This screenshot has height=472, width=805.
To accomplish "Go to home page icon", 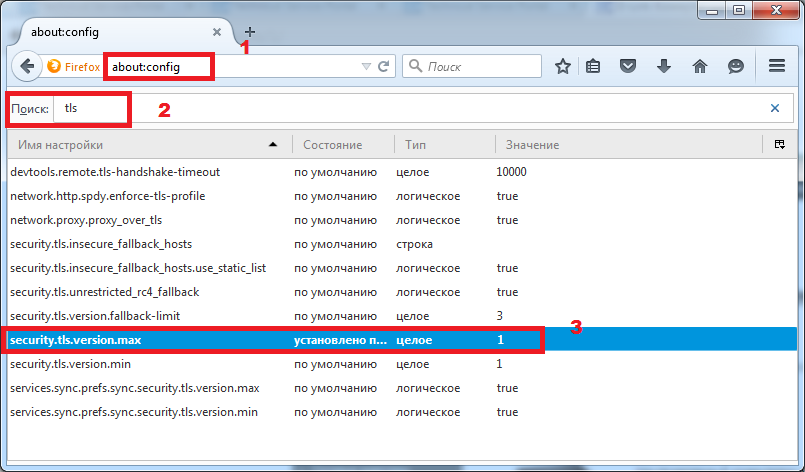I will [x=700, y=67].
